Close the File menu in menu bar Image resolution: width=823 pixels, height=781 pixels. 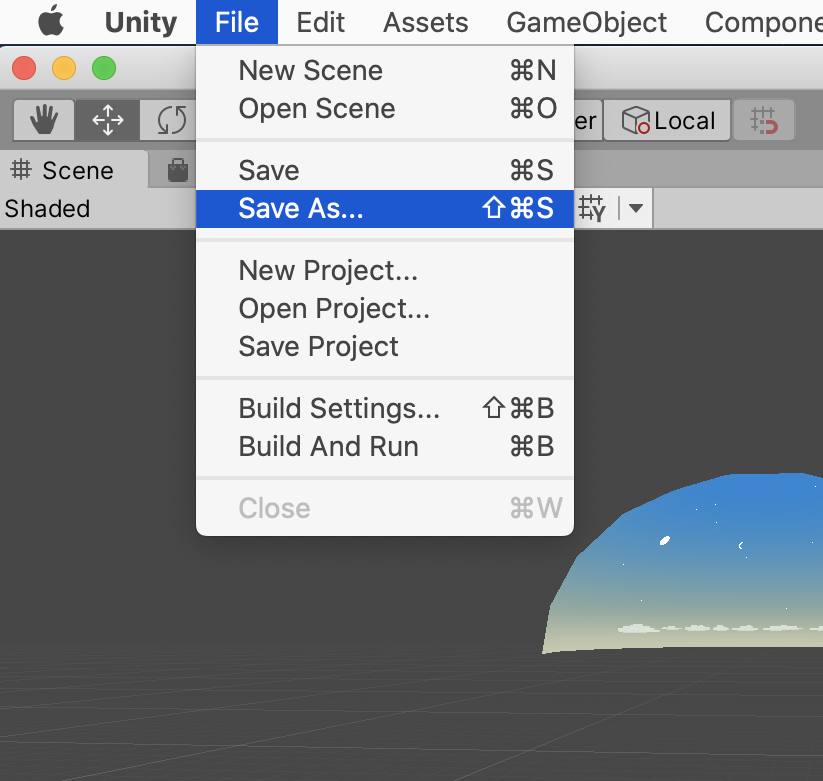[x=237, y=22]
